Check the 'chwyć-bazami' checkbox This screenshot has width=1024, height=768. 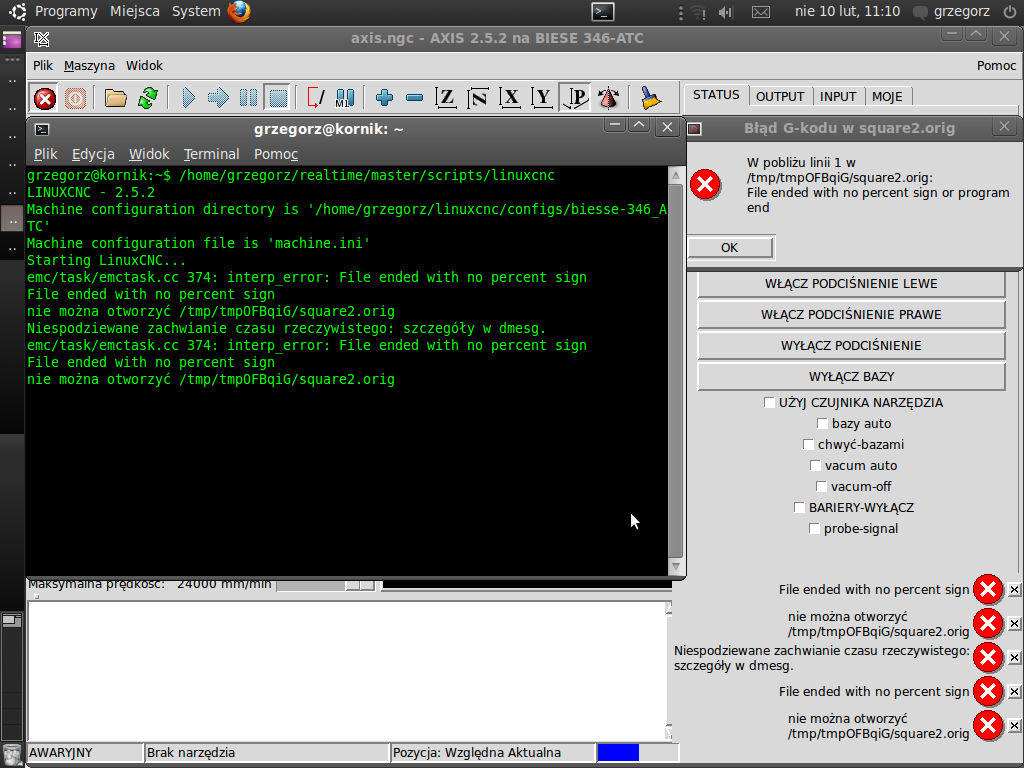click(808, 444)
